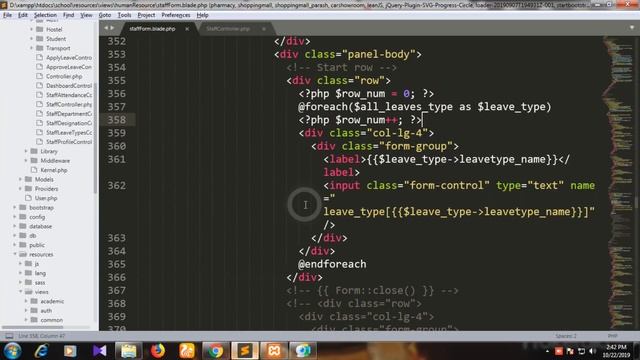Close the StaffController.php tab
The height and width of the screenshot is (360, 640).
pos(264,29)
